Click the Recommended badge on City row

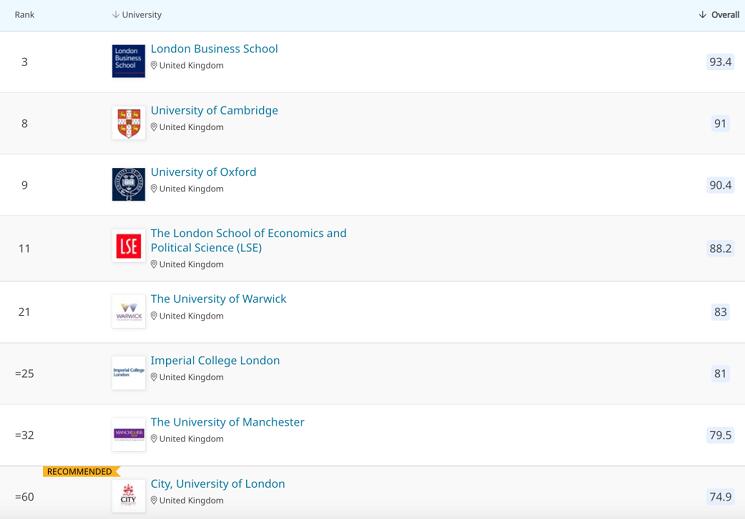pos(80,471)
